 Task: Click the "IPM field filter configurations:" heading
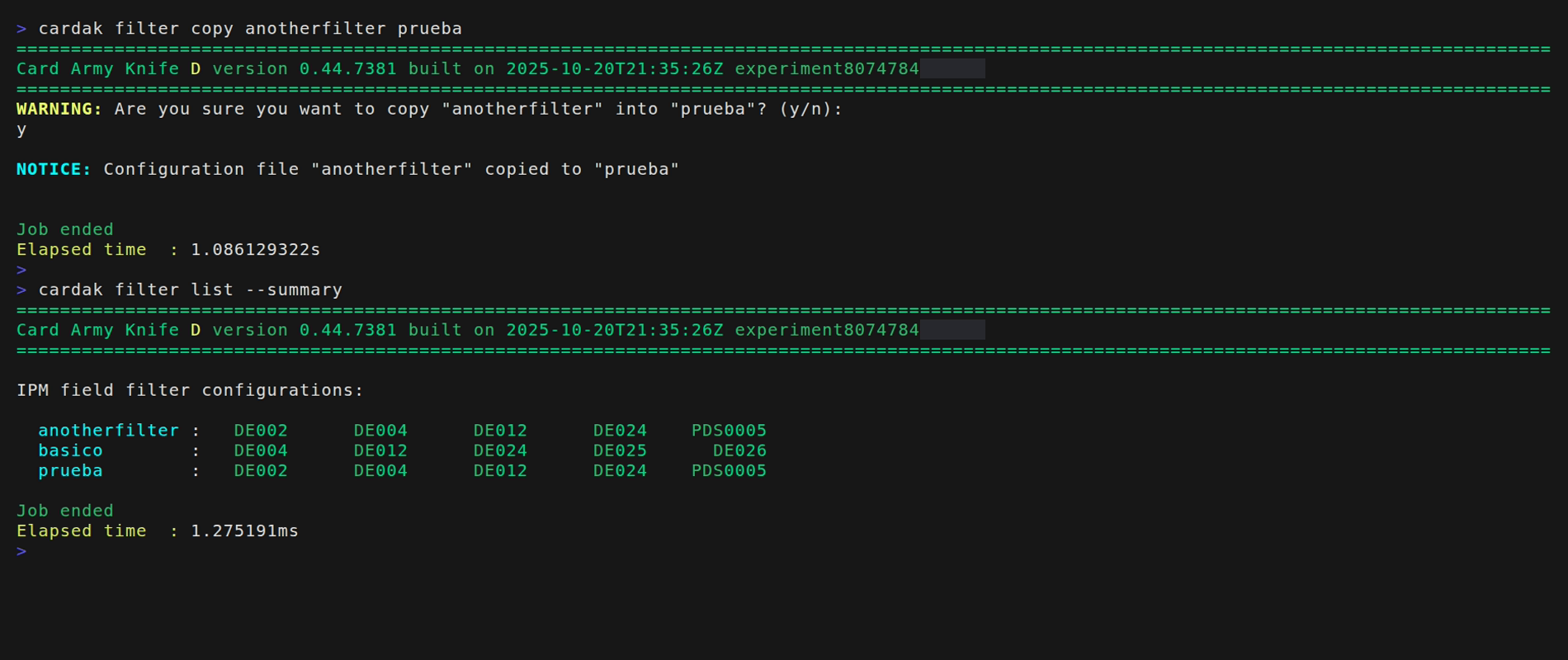point(190,390)
